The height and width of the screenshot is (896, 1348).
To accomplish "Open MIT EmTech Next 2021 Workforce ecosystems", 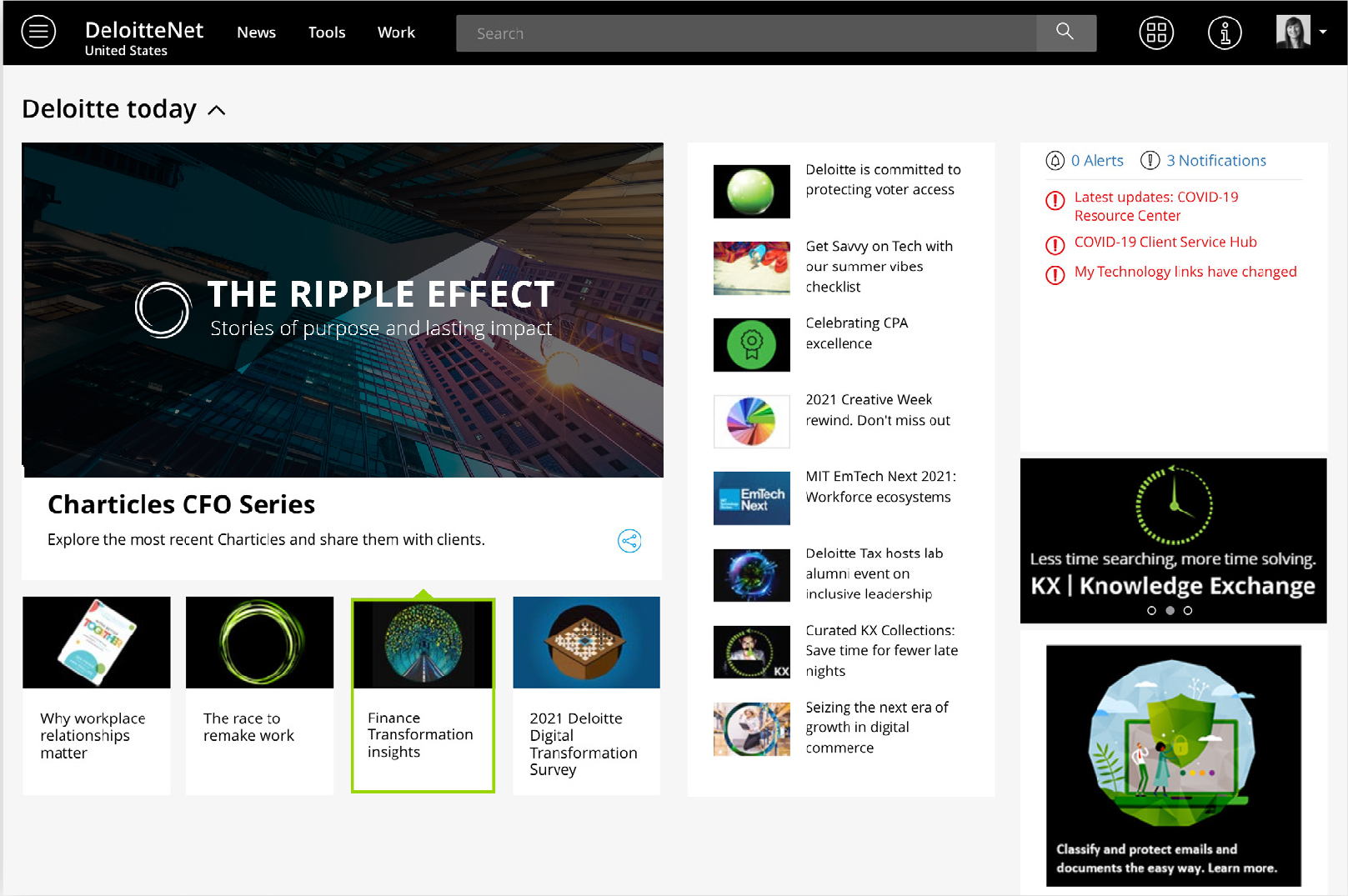I will (880, 487).
